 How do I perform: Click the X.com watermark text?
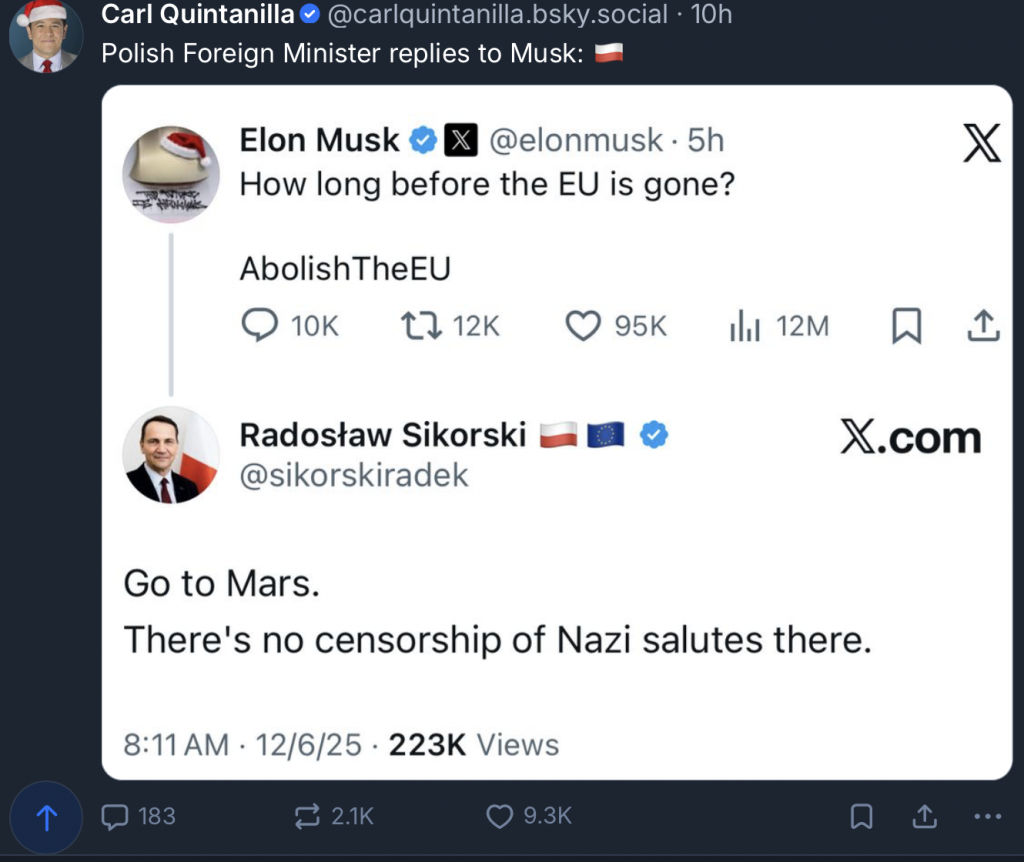(910, 438)
